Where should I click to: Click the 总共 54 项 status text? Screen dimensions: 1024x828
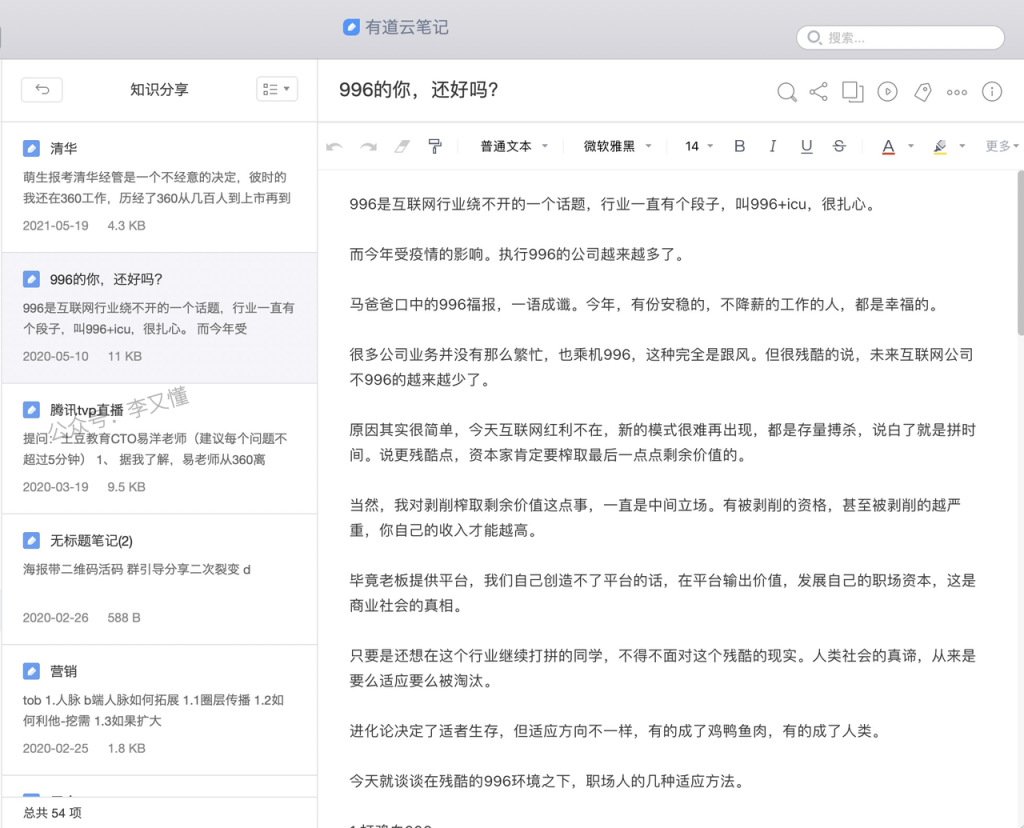(x=52, y=813)
